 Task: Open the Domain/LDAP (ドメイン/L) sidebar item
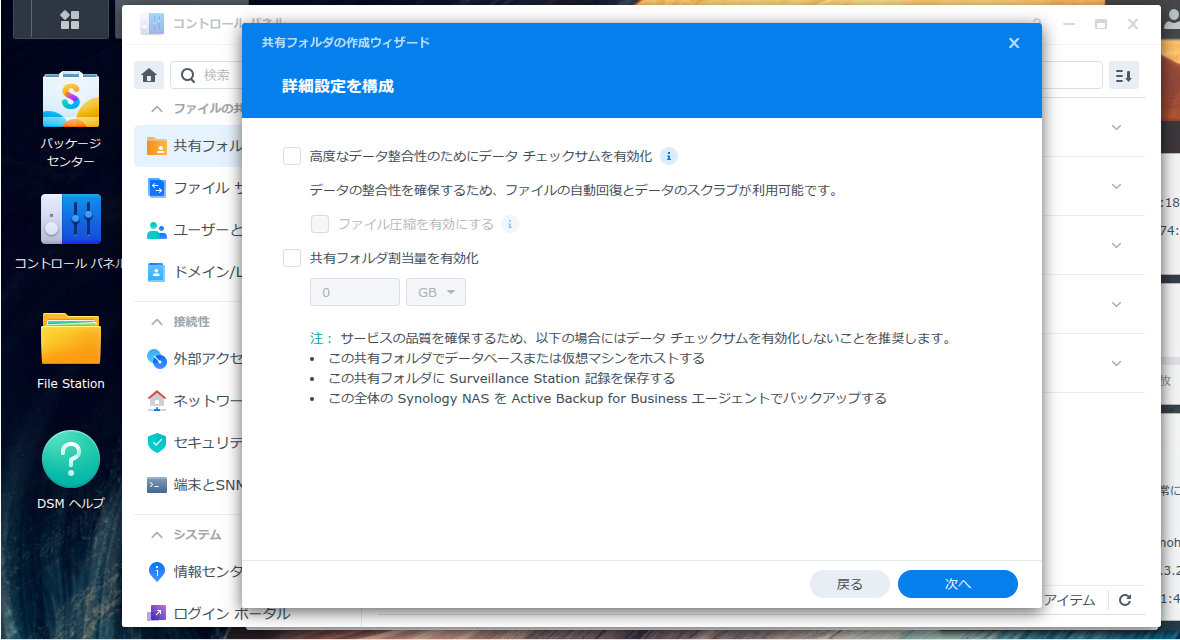(x=188, y=272)
